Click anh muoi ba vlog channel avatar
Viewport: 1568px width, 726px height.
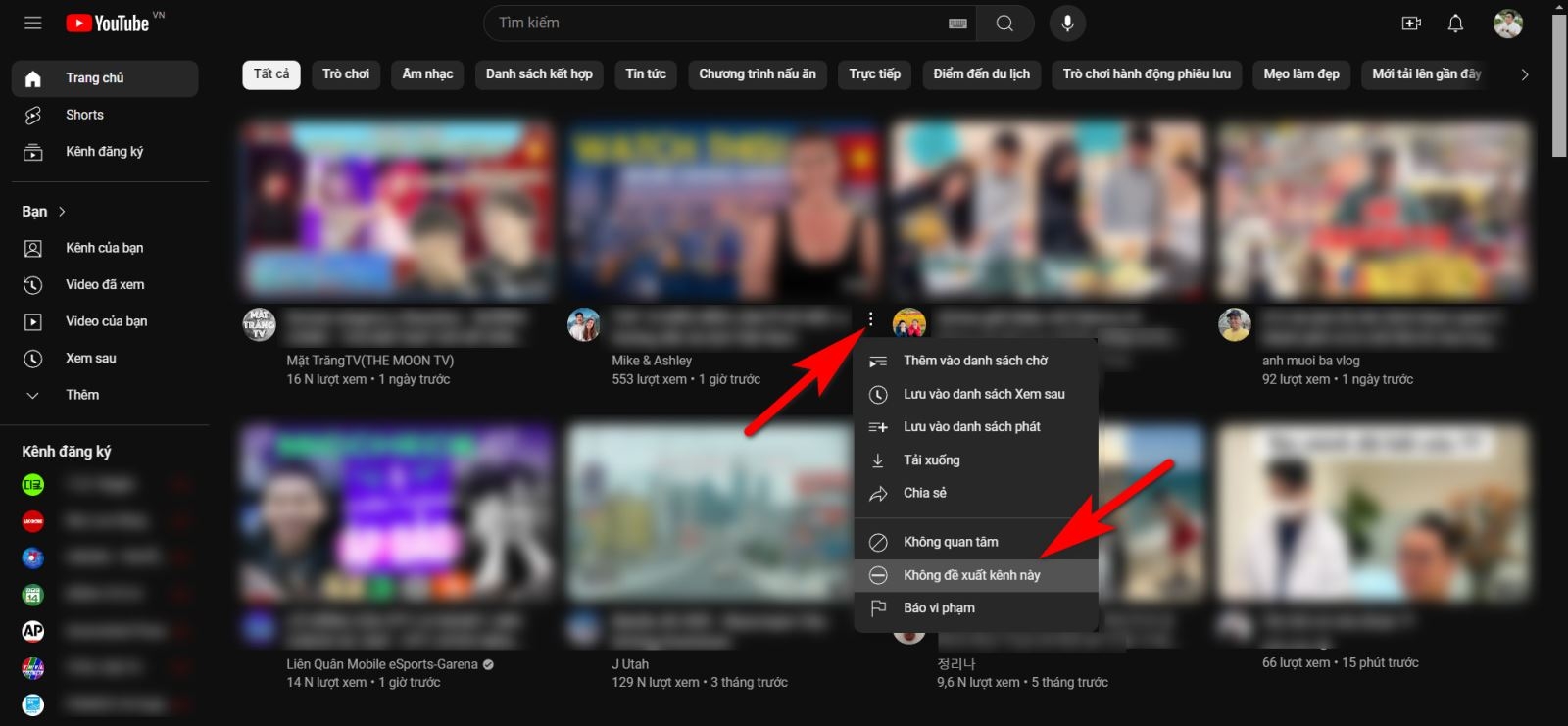[x=1235, y=324]
